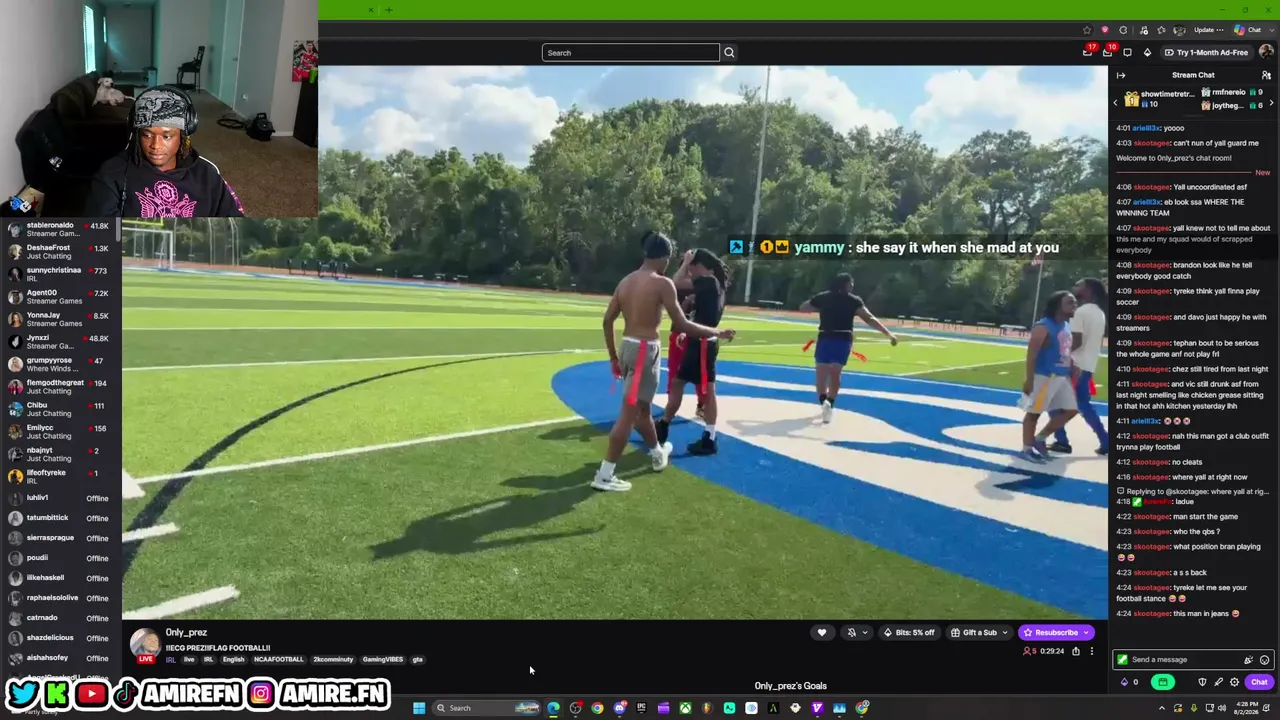Open the Only_prez channel name link
Image resolution: width=1280 pixels, height=720 pixels.
click(186, 633)
